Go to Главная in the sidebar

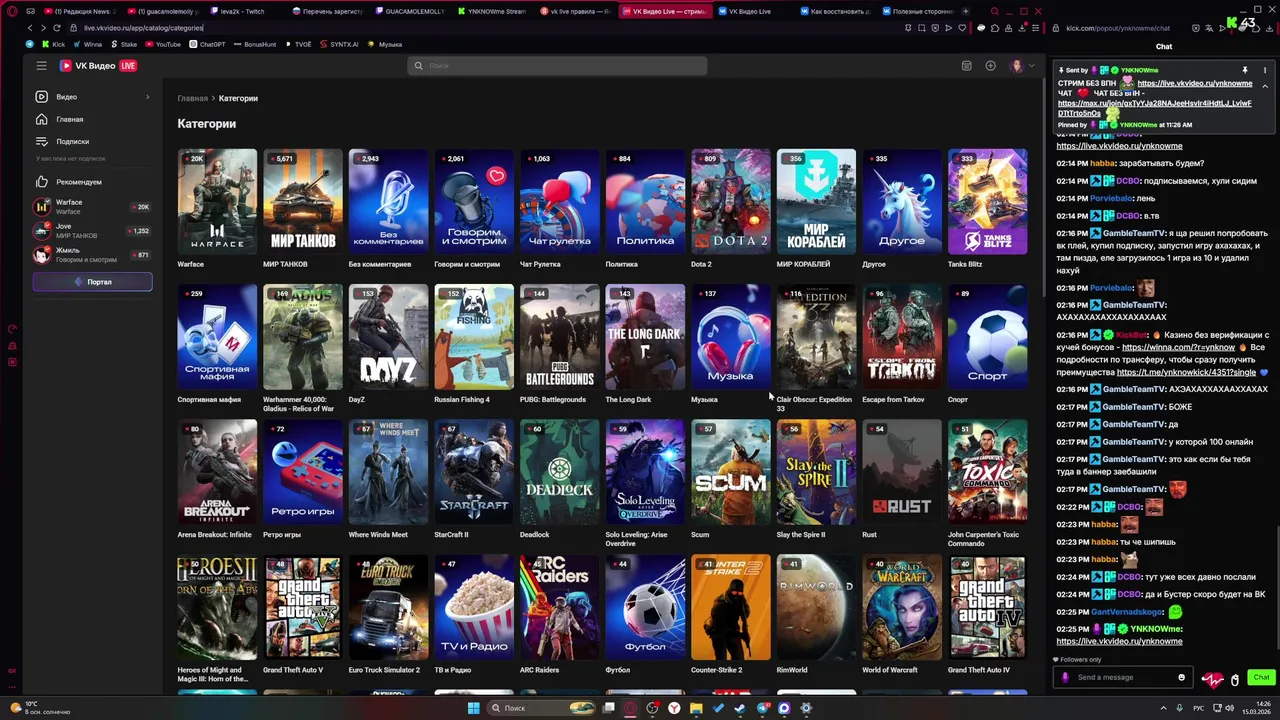(x=92, y=119)
